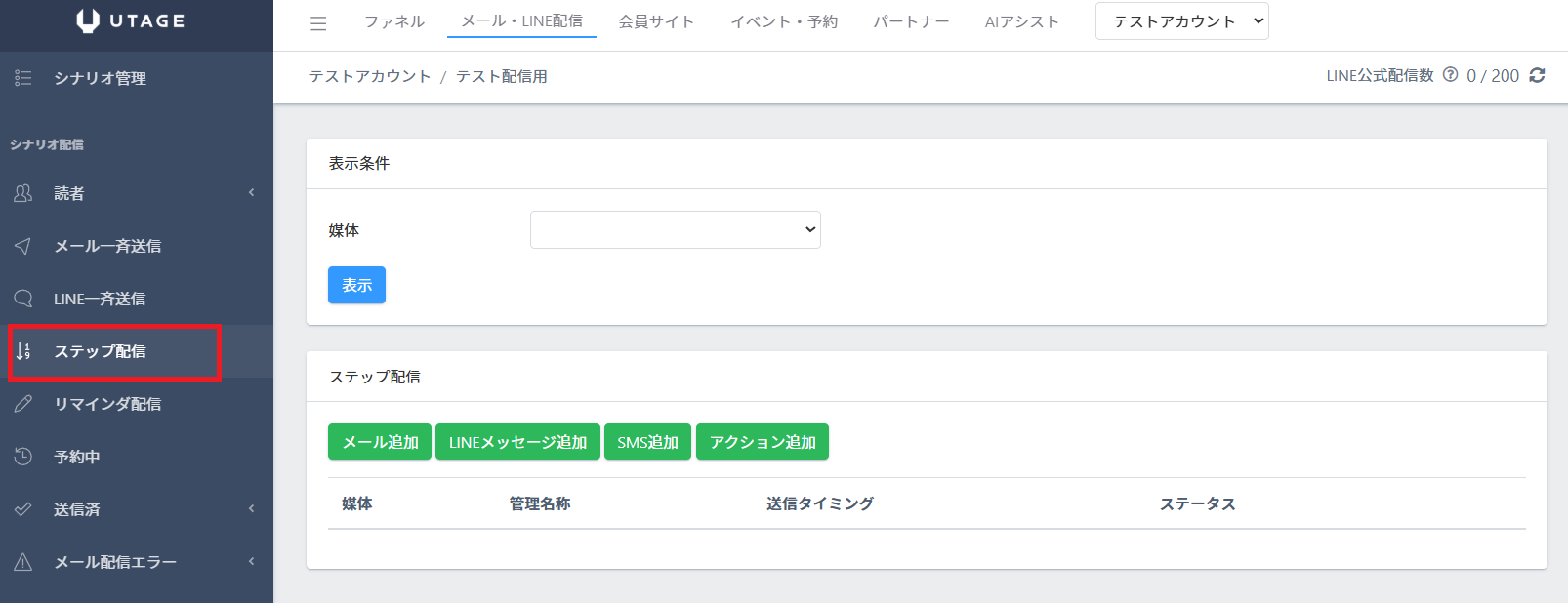Click the LINE一斉送信 speech bubble icon
1568x603 pixels.
click(x=23, y=299)
